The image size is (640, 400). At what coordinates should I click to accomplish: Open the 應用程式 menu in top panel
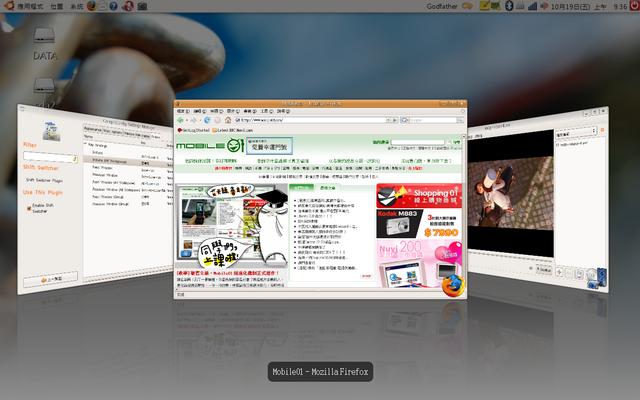30,7
